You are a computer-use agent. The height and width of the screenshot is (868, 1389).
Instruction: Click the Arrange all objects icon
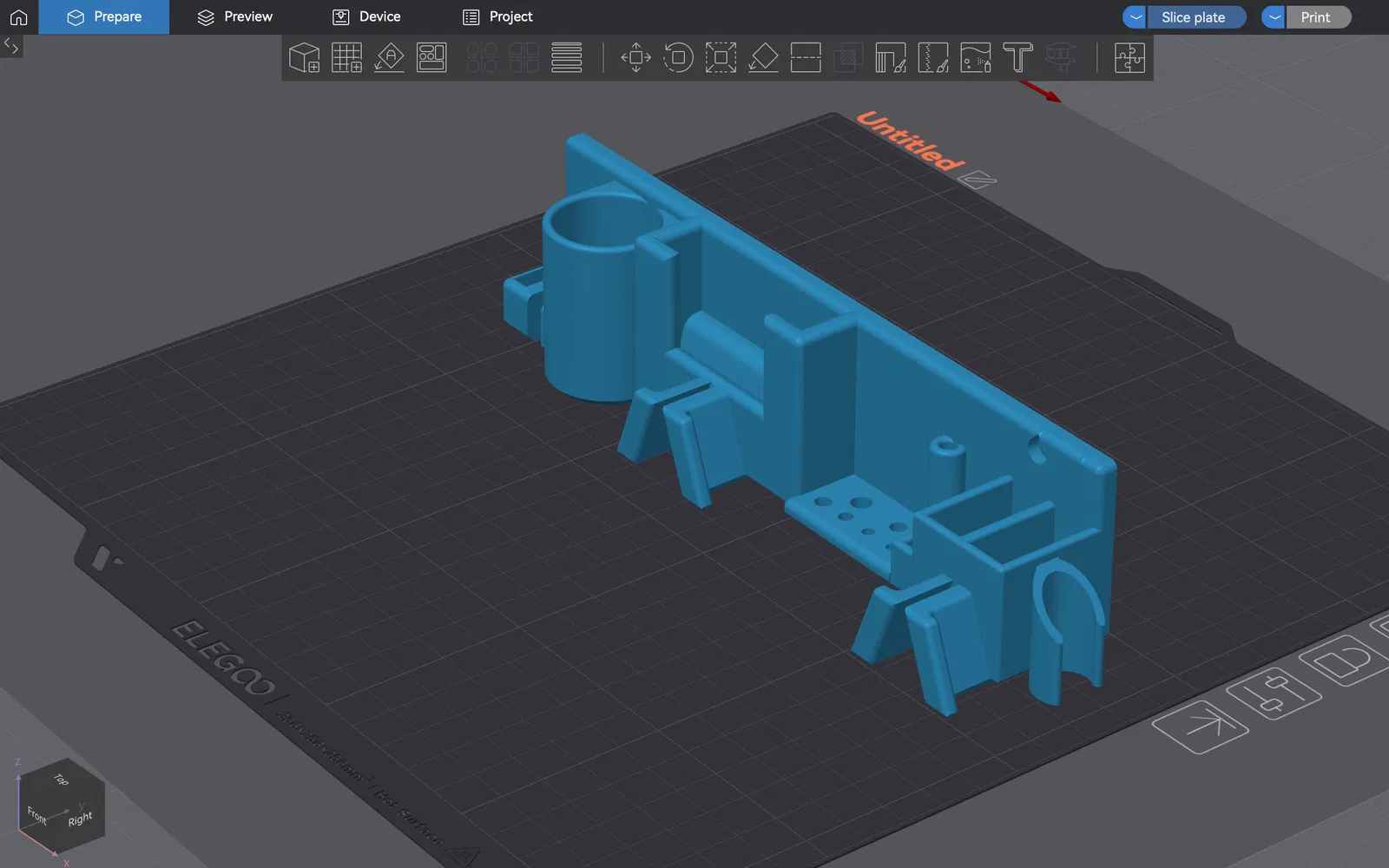coord(431,58)
